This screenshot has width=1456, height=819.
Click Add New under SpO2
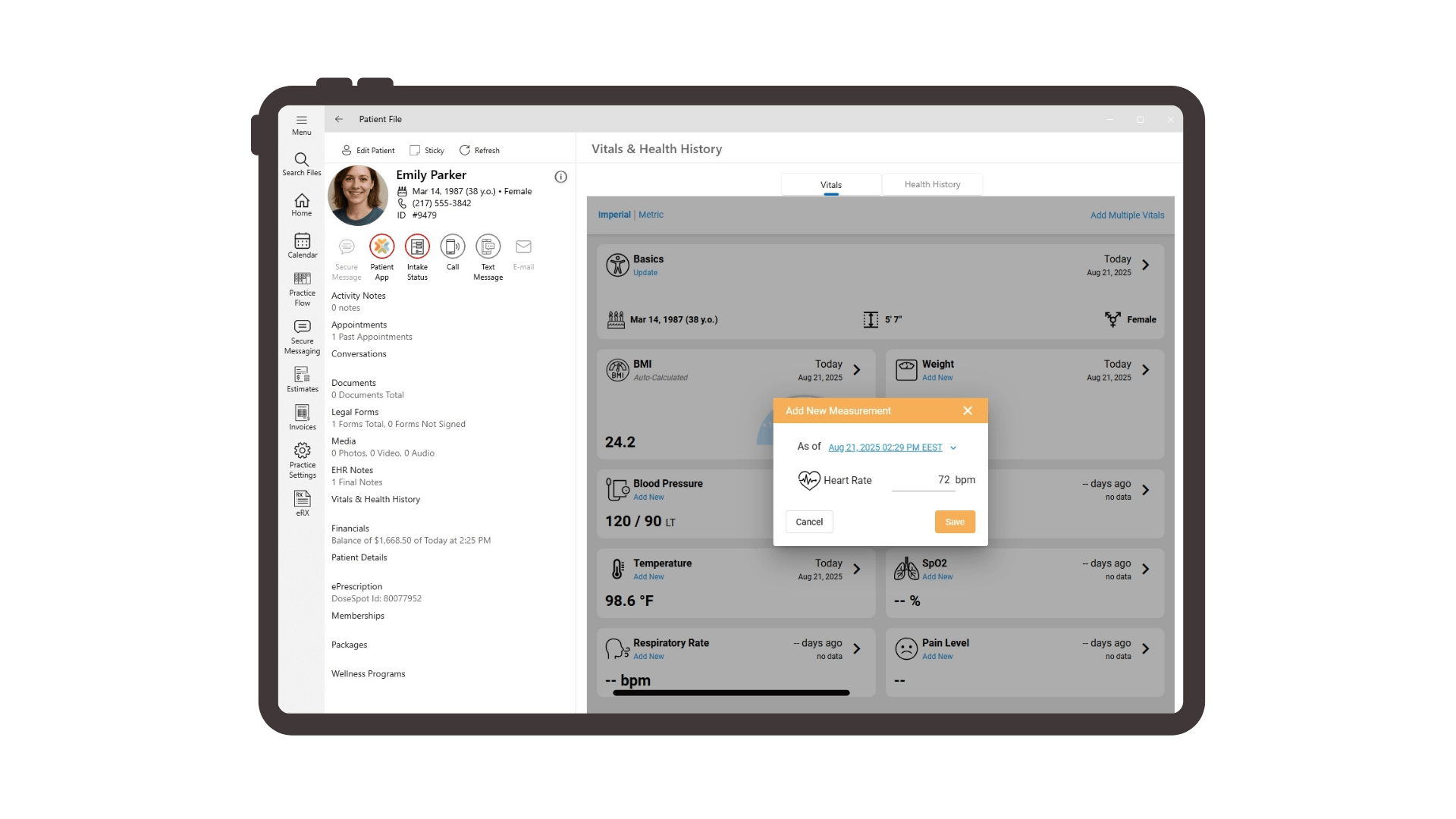tap(937, 577)
